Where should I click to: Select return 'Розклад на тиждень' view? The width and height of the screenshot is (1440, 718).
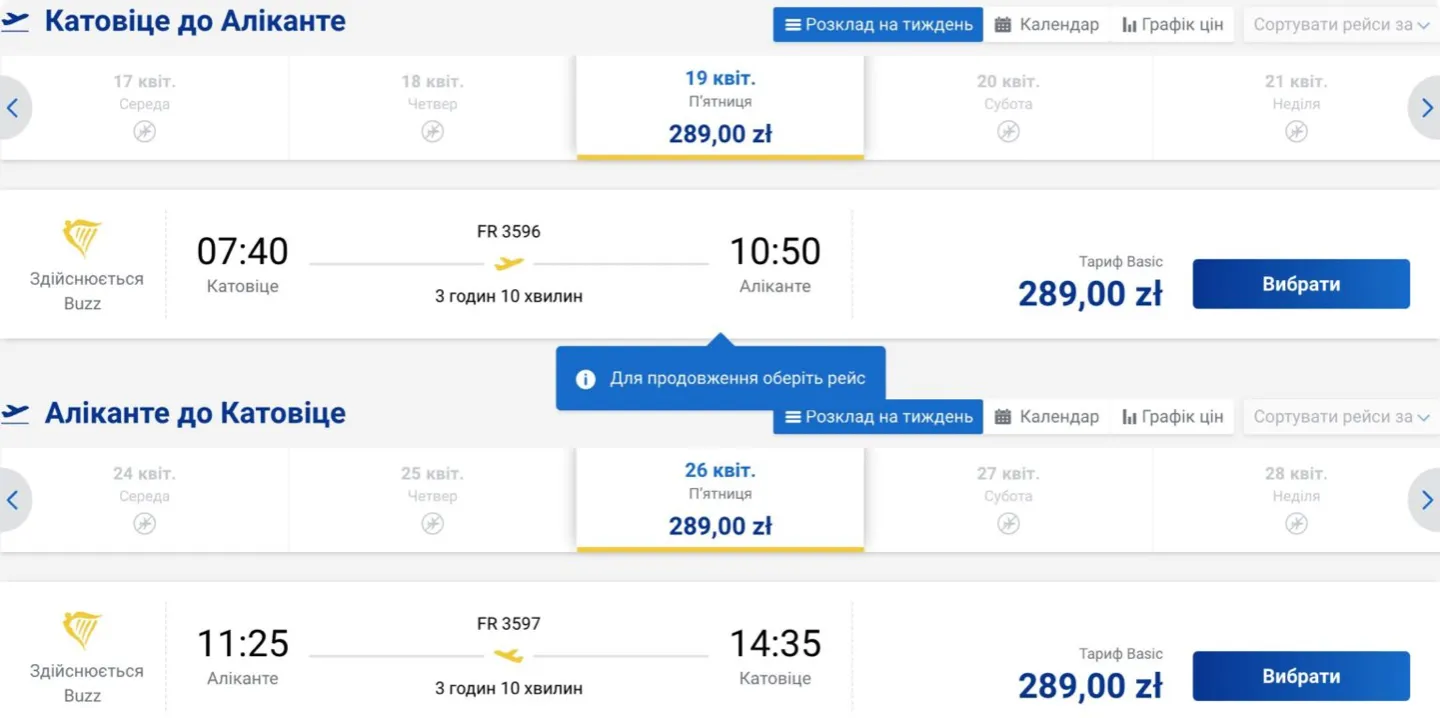pos(878,417)
